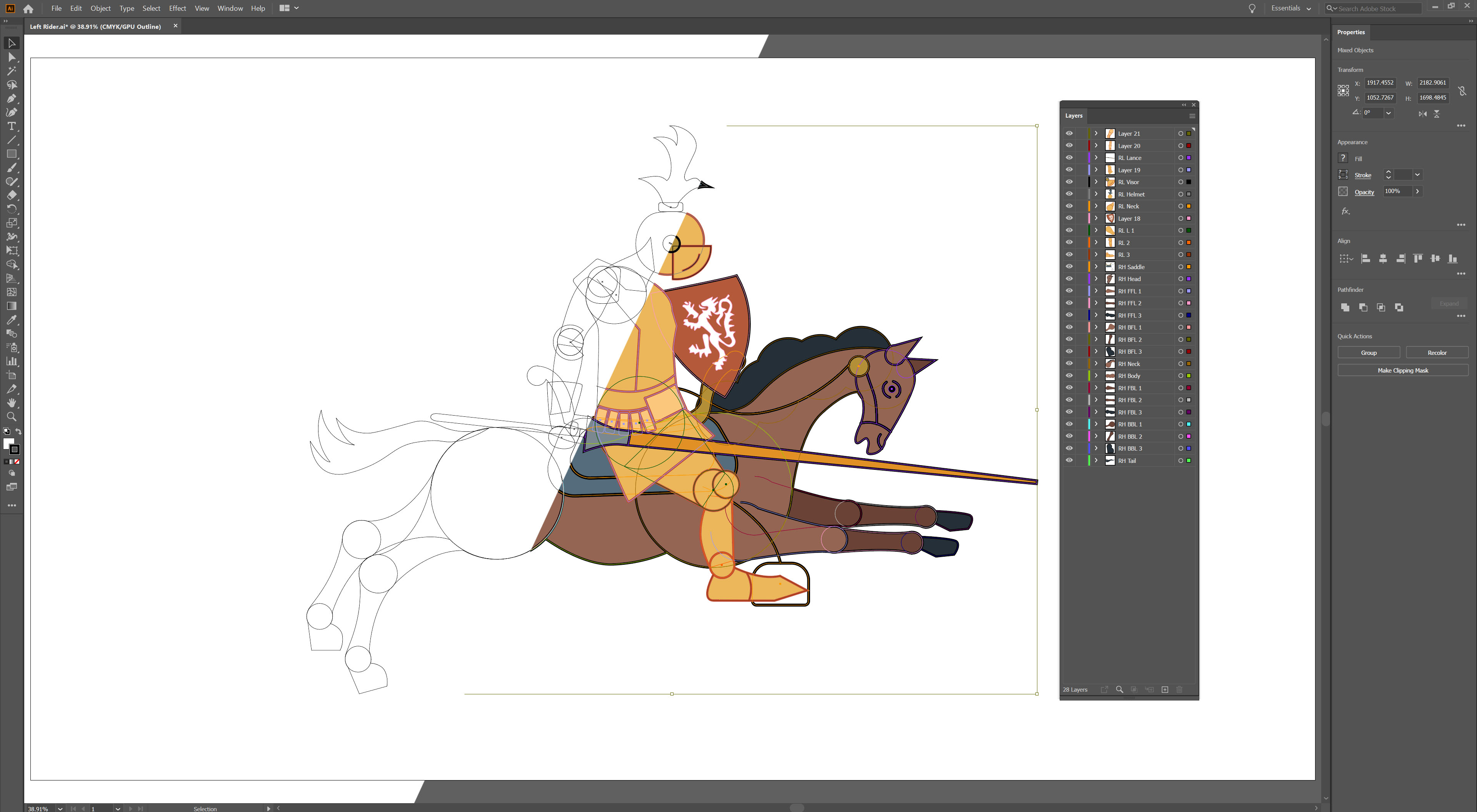
Task: Select the Left Rider.ai document tab
Action: point(95,27)
